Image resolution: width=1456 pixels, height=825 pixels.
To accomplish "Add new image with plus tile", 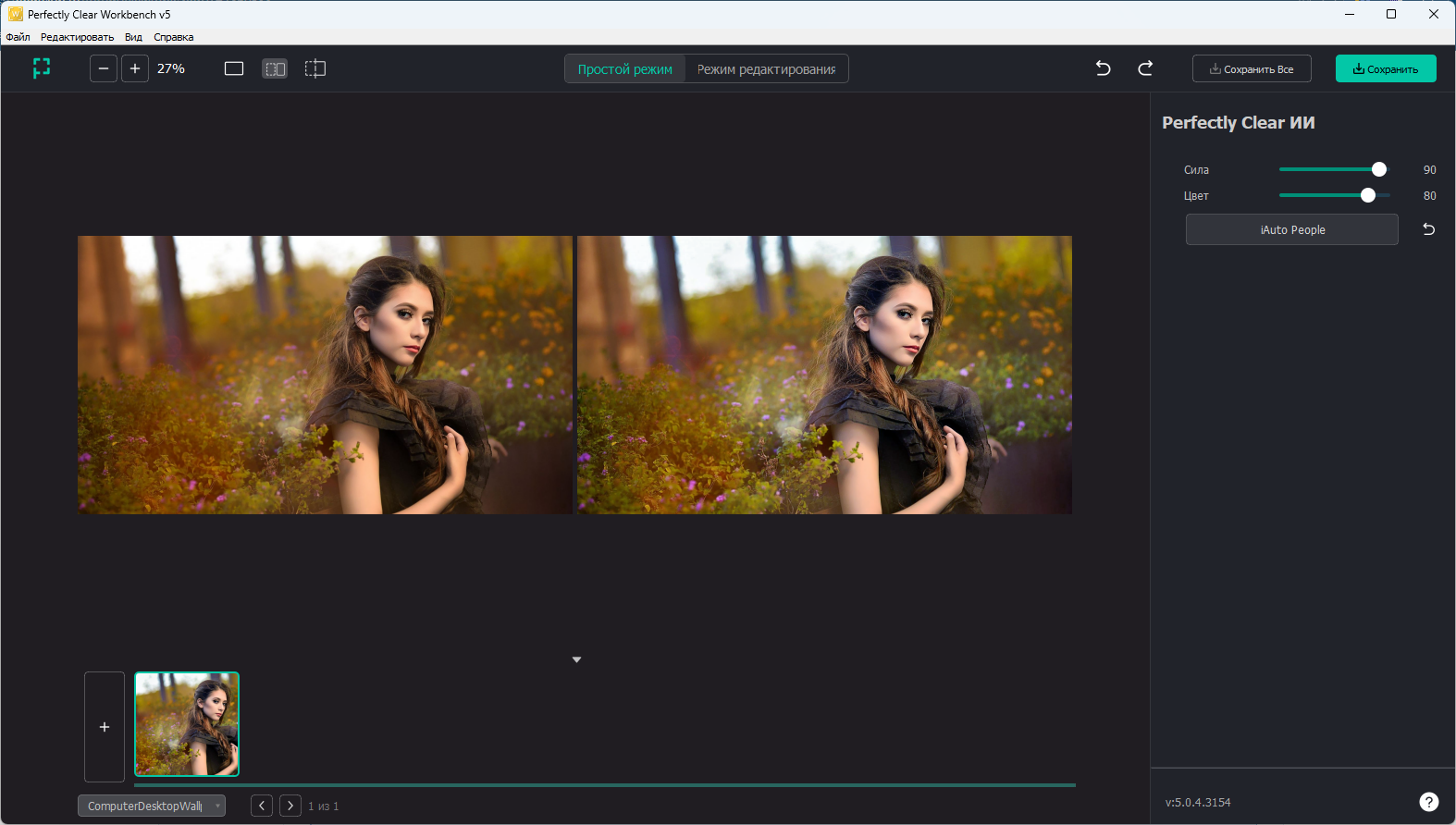I will [105, 727].
